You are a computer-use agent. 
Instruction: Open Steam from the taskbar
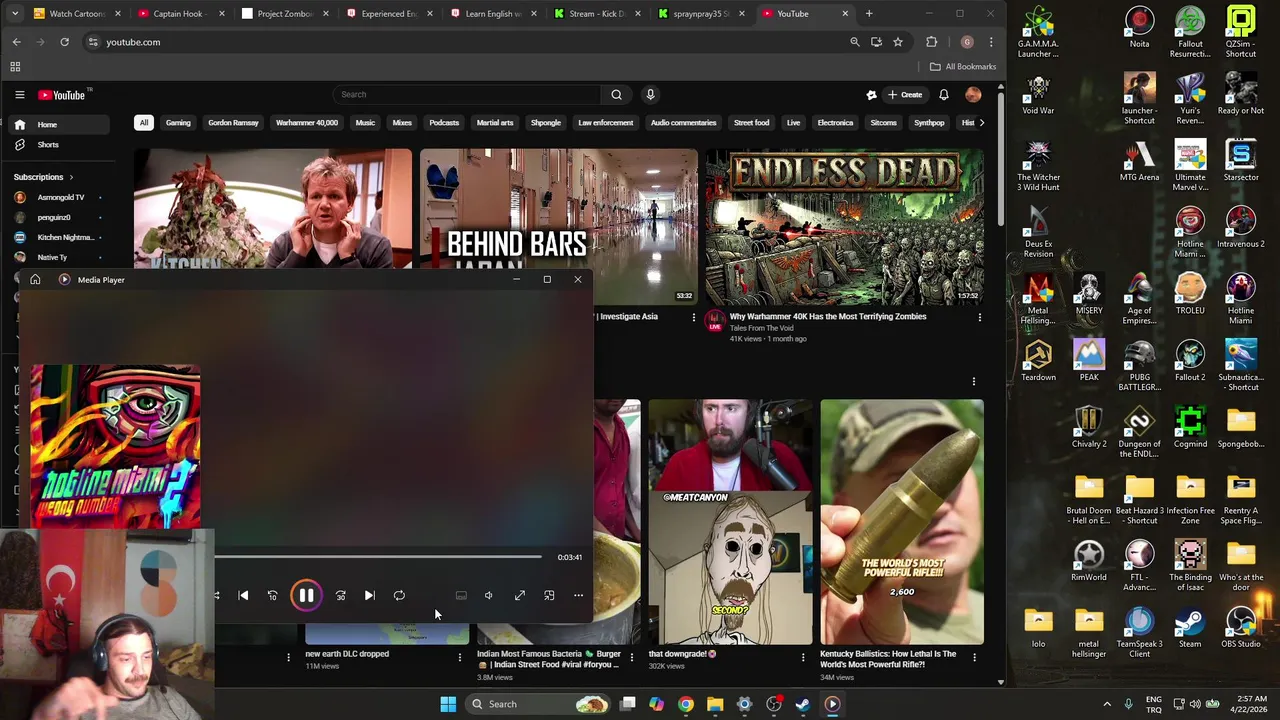tap(803, 704)
